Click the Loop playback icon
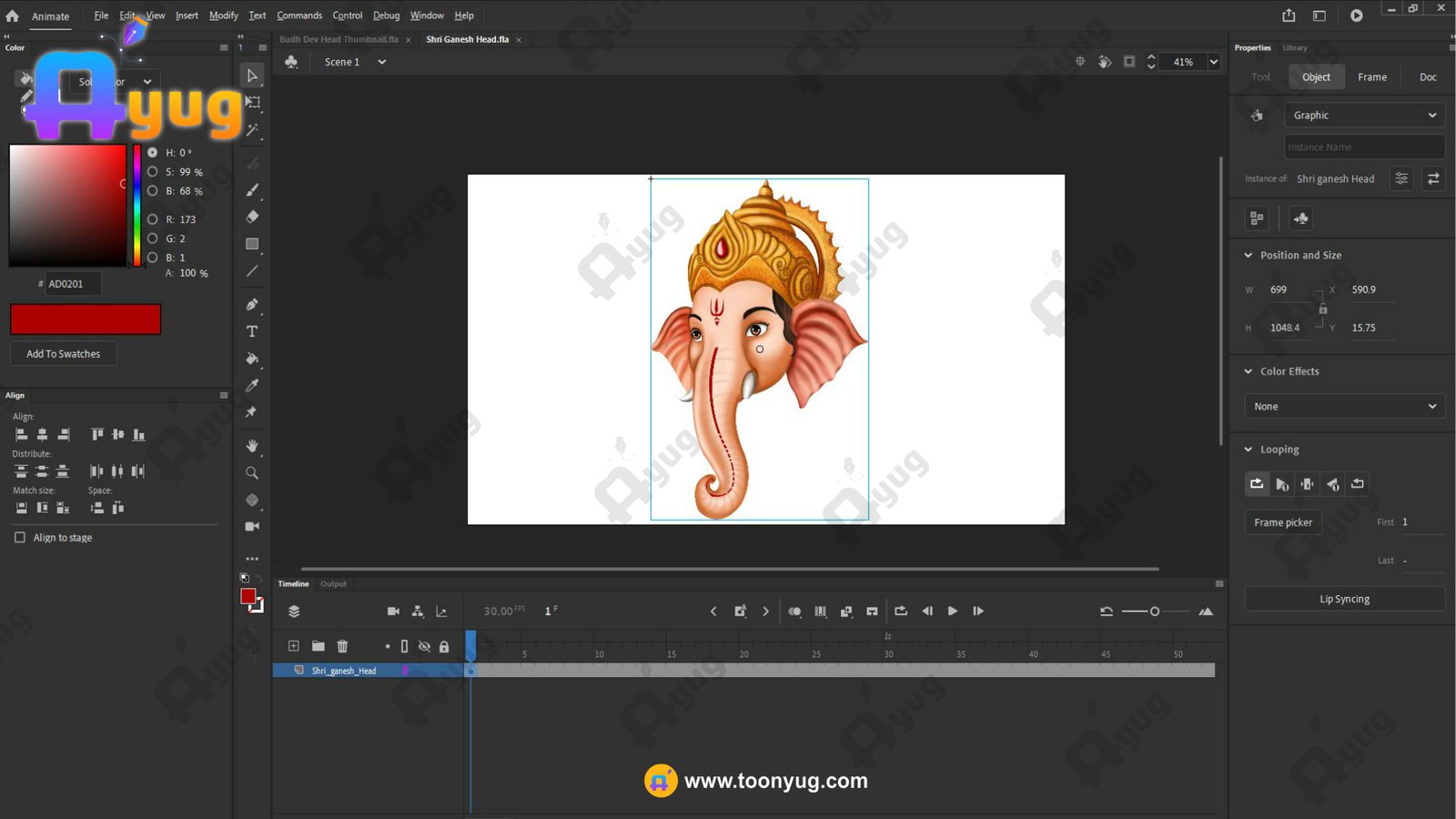1456x819 pixels. tap(901, 612)
